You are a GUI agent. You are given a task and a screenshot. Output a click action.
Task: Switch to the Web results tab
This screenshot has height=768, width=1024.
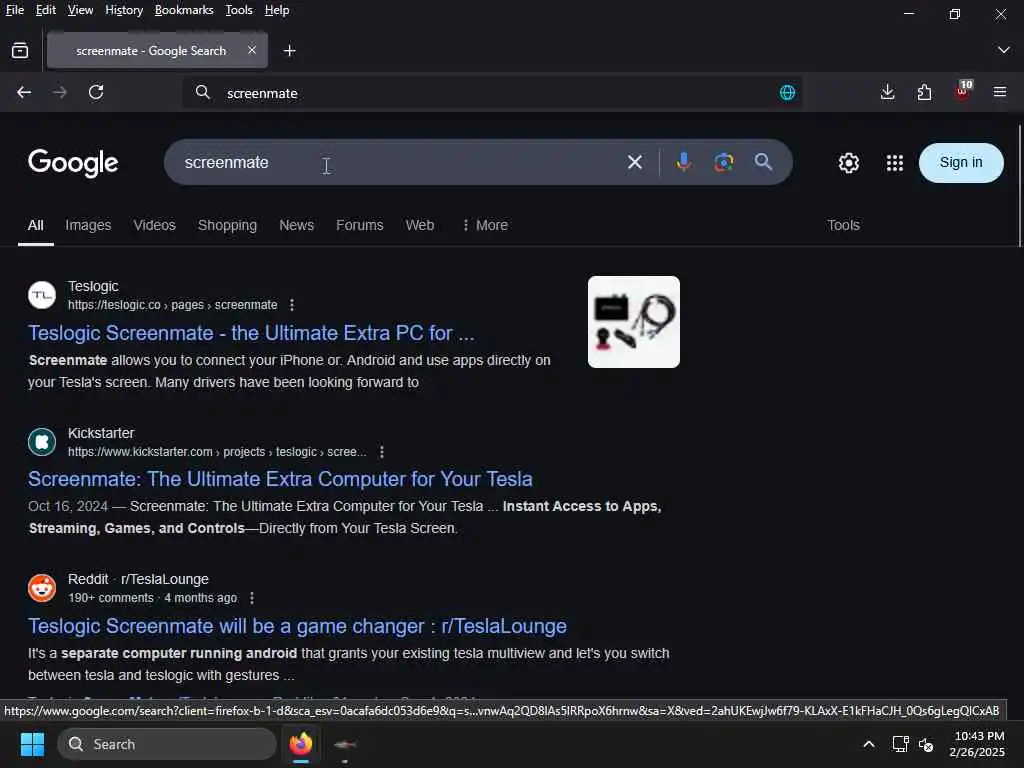tap(419, 225)
